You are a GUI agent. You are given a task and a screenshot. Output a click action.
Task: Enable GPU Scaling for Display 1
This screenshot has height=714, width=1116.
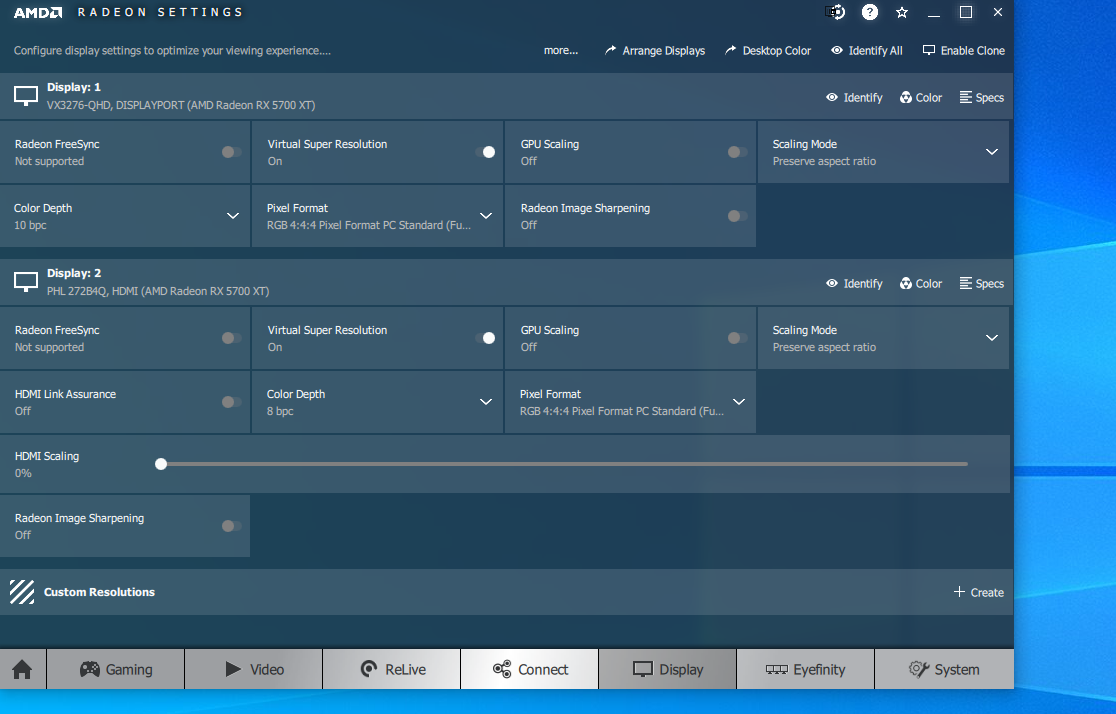737,152
